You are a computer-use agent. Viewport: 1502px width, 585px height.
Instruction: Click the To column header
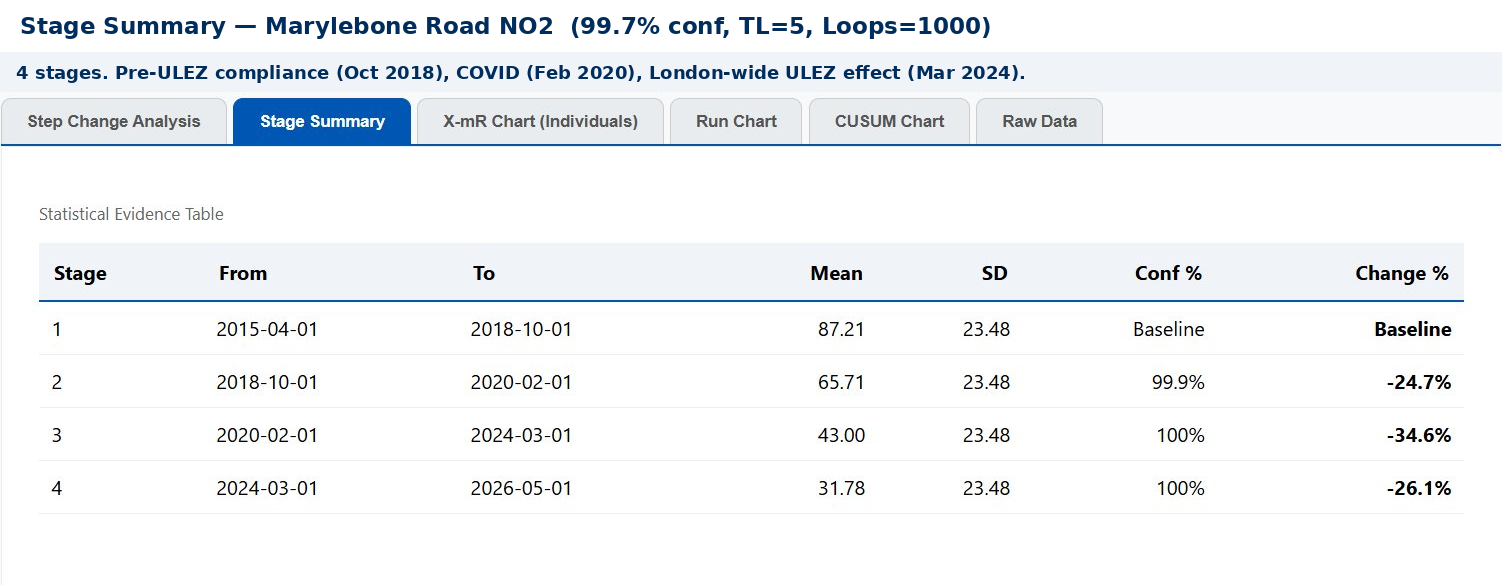pos(484,273)
